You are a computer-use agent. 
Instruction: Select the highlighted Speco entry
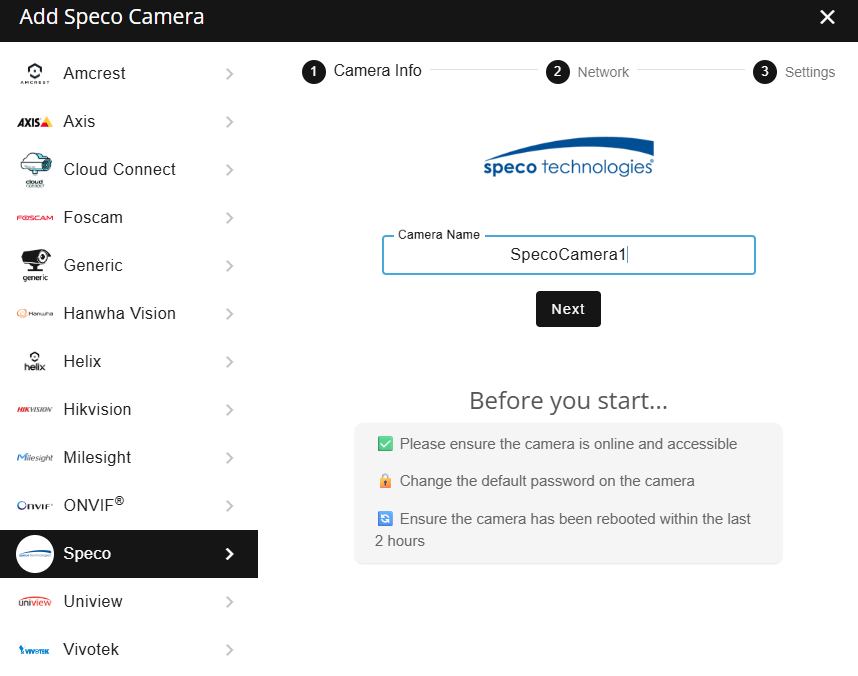[129, 554]
